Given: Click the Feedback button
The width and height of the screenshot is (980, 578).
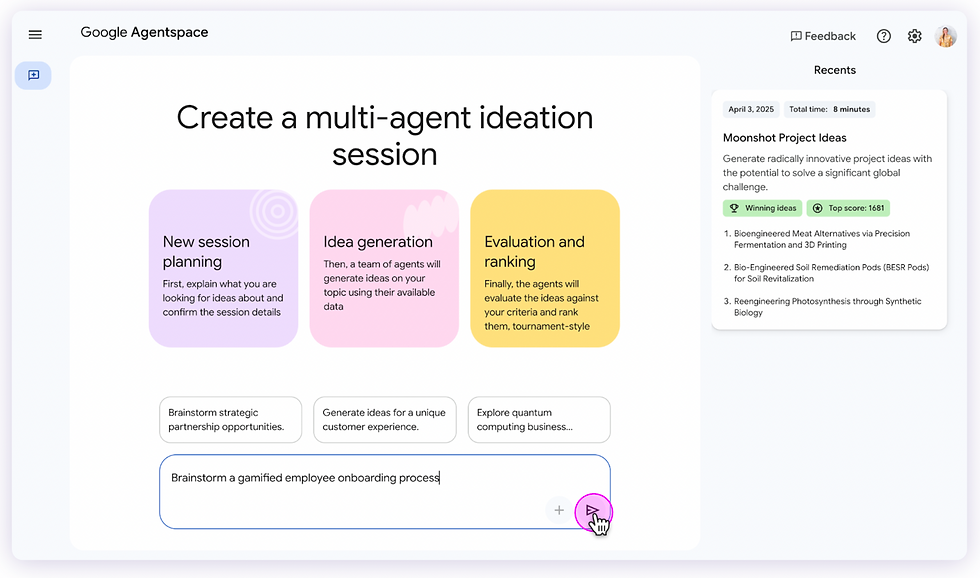Looking at the screenshot, I should 823,36.
